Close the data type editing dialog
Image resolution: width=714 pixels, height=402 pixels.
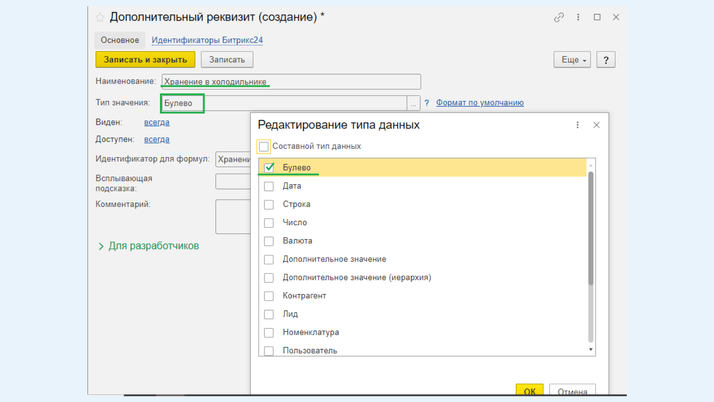click(597, 125)
